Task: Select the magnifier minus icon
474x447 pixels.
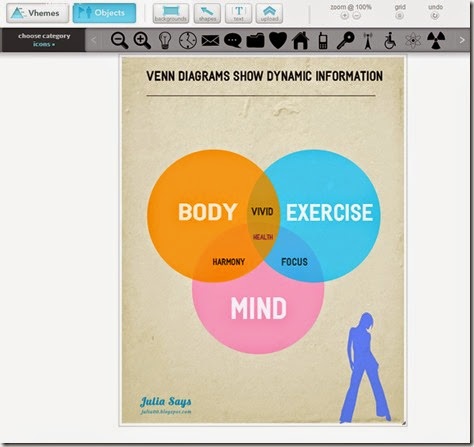Action: [120, 40]
